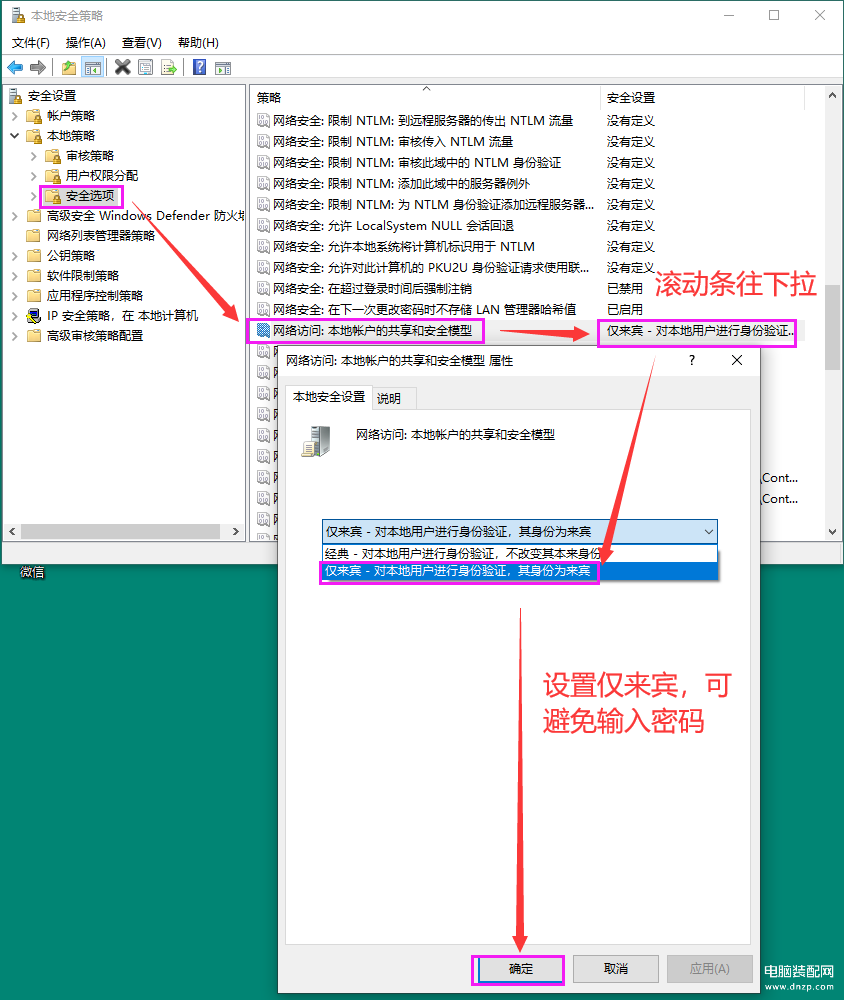Click the policy list scroll up arrow
This screenshot has width=844, height=1000.
pos(832,95)
